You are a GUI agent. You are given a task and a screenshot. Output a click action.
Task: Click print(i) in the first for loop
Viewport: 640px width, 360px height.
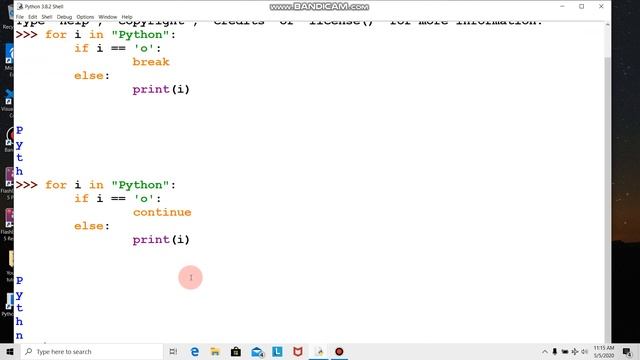click(x=161, y=89)
